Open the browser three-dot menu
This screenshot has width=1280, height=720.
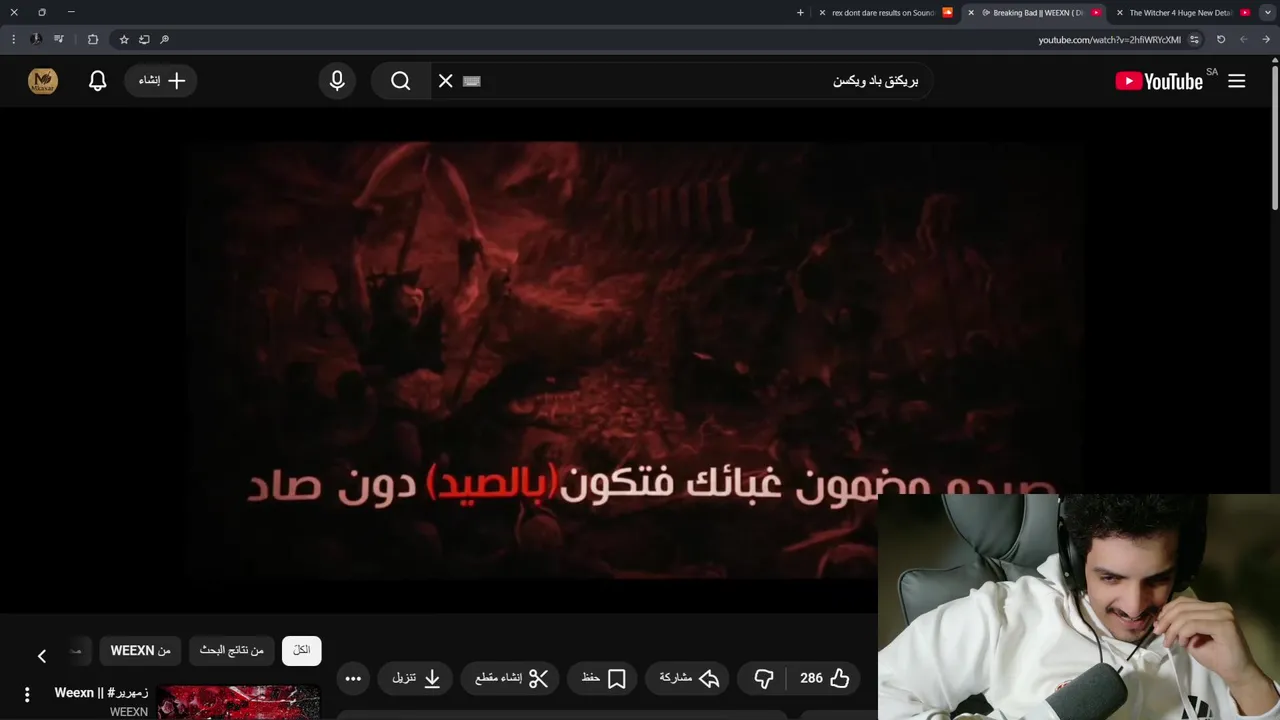[13, 40]
